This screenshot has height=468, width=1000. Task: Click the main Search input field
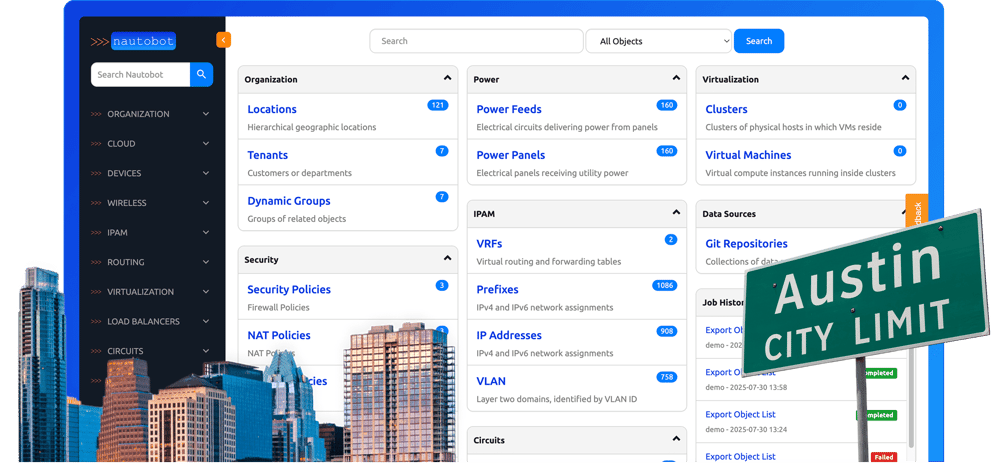pyautogui.click(x=476, y=41)
